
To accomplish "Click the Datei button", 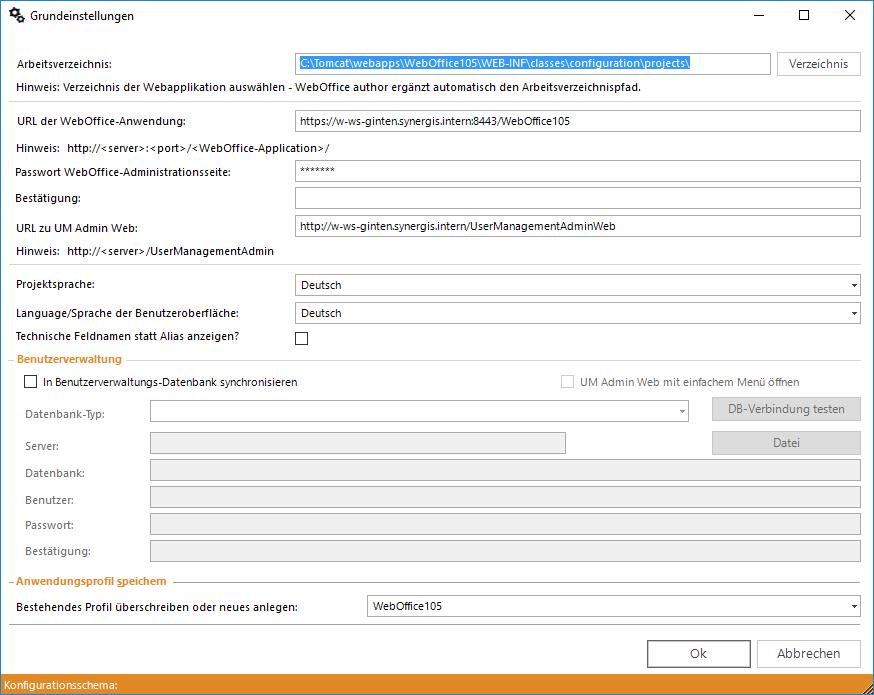I will [786, 443].
